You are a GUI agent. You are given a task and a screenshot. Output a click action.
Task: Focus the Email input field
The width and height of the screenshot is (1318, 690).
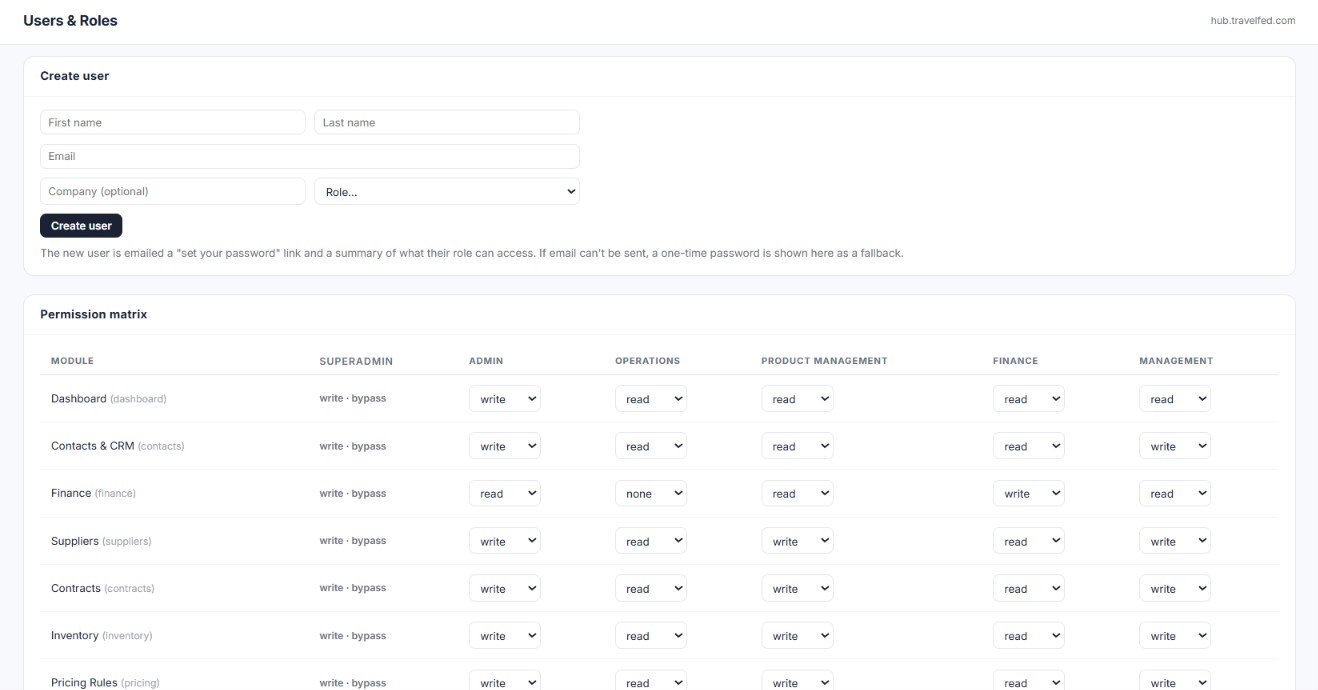[310, 156]
